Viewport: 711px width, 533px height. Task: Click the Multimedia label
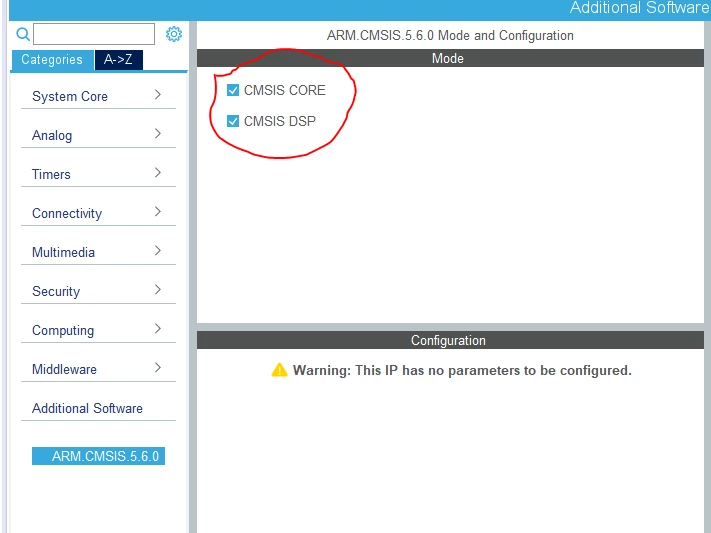pos(63,253)
